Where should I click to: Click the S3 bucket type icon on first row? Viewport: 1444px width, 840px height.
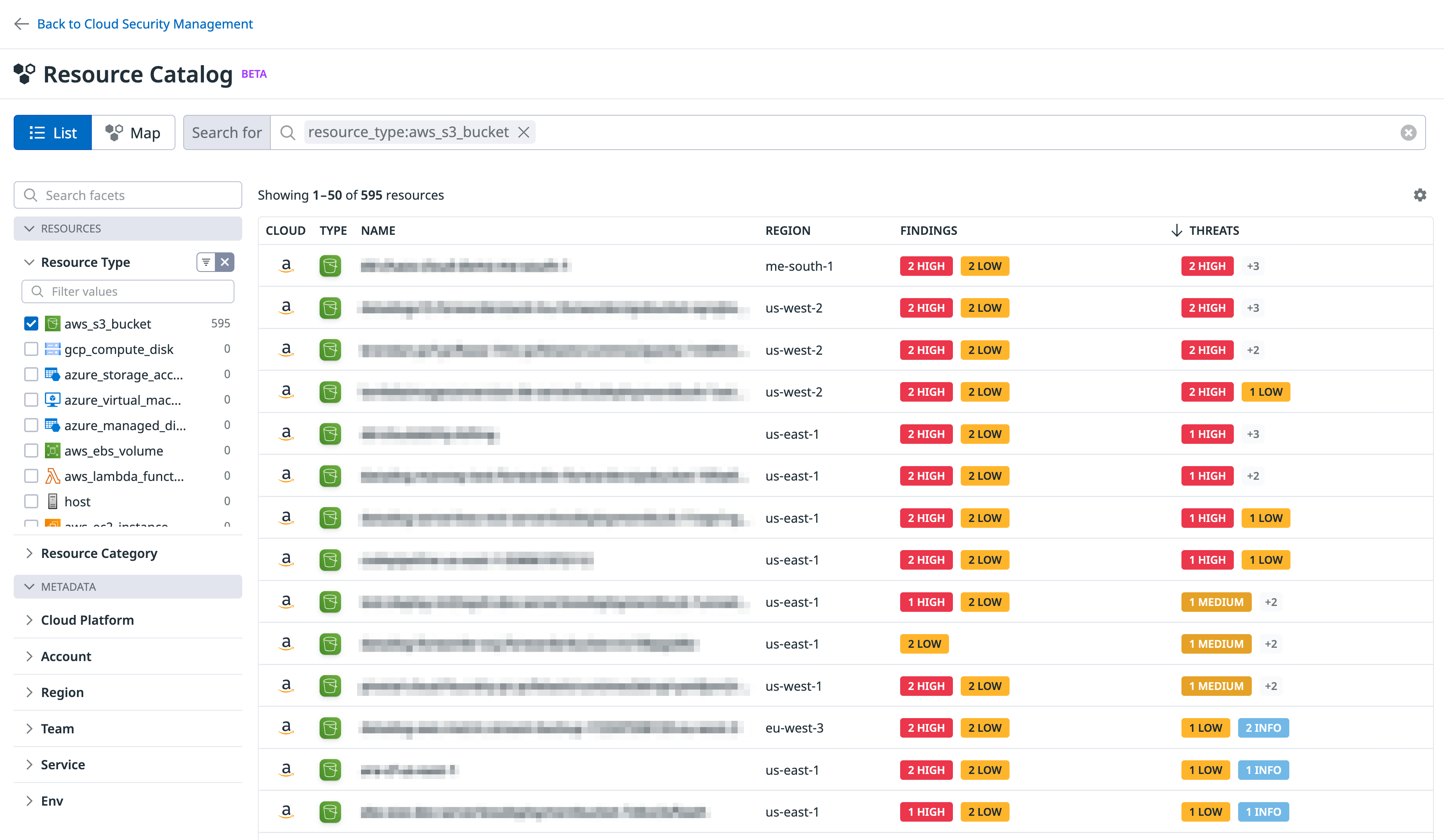point(330,265)
